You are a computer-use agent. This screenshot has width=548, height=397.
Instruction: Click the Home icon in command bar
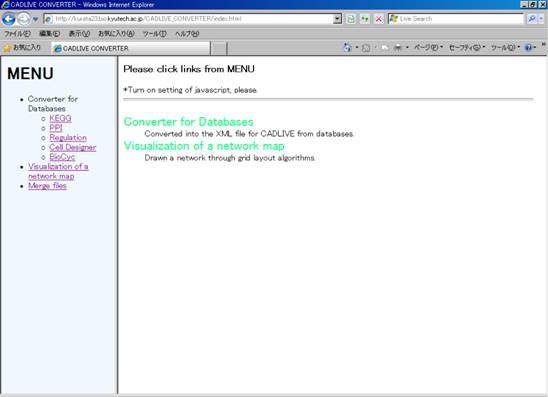[347, 48]
